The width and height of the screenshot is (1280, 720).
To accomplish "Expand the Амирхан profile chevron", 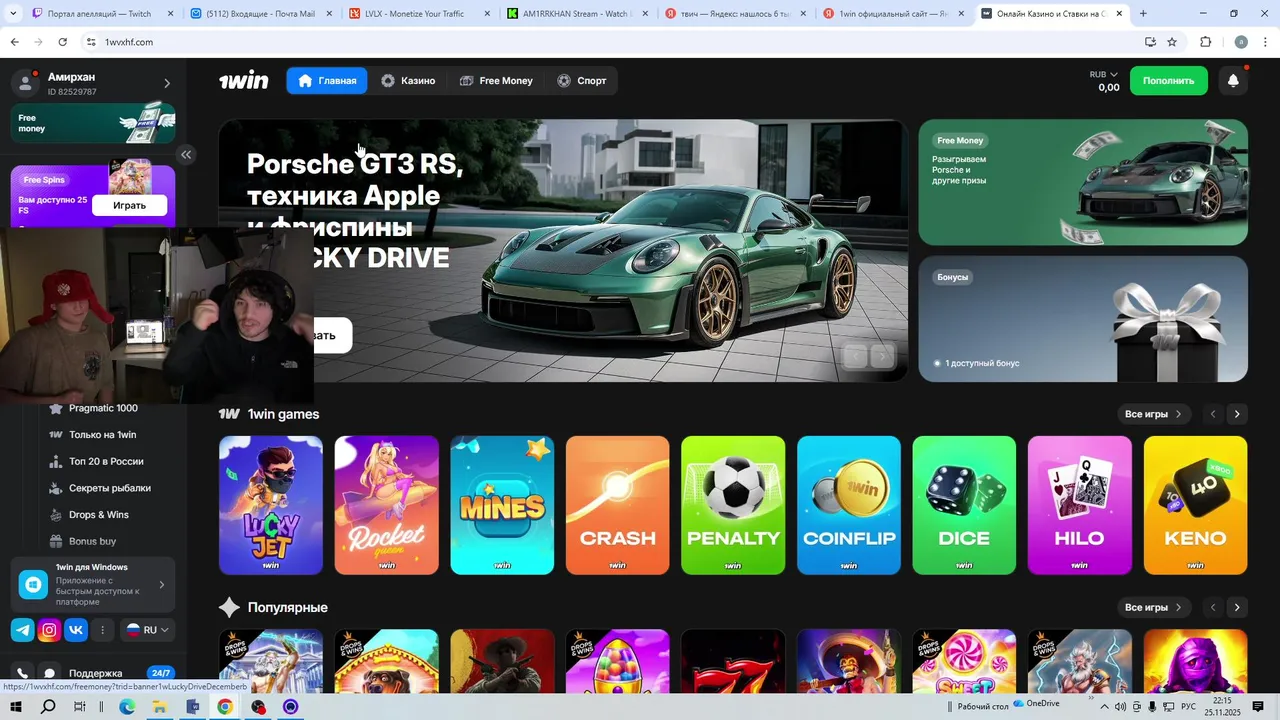I will pyautogui.click(x=167, y=84).
